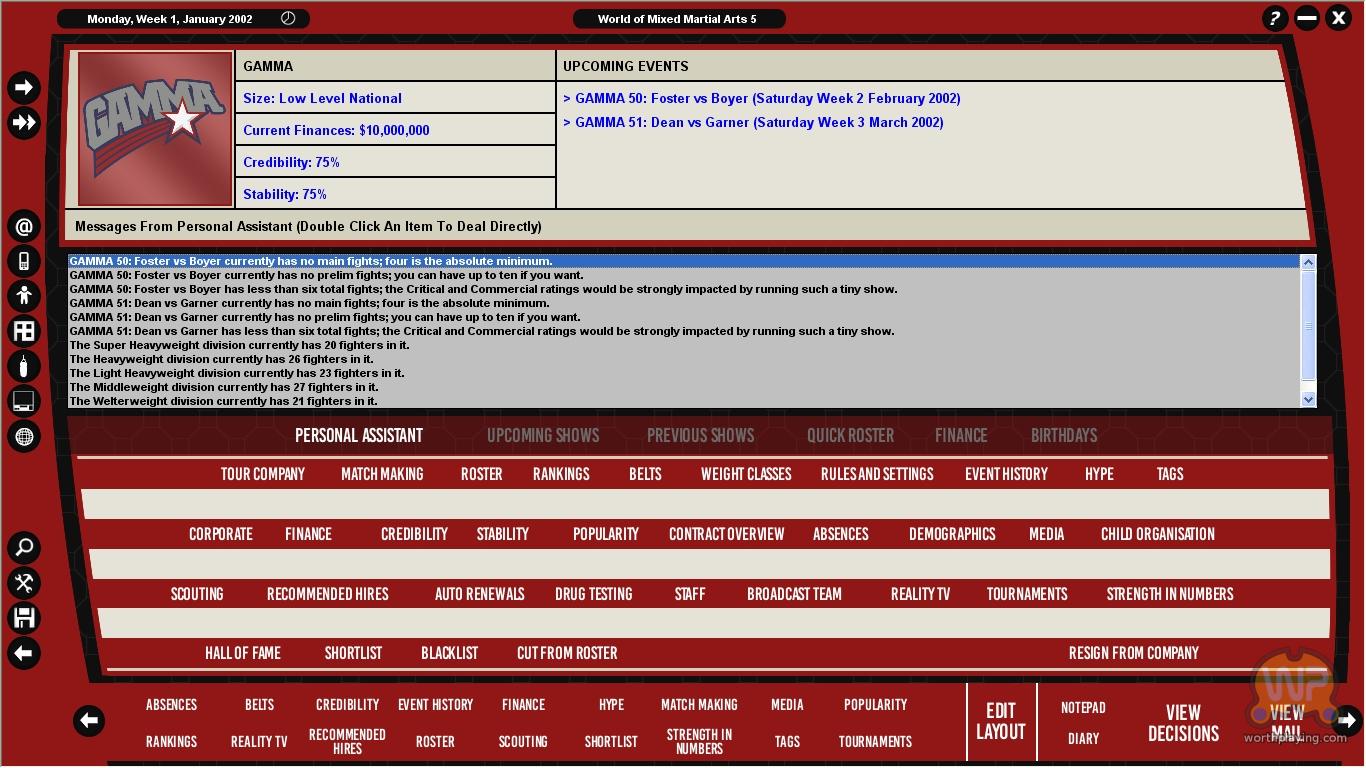Click the double-arrow fast advance icon
This screenshot has width=1366, height=768.
[24, 123]
